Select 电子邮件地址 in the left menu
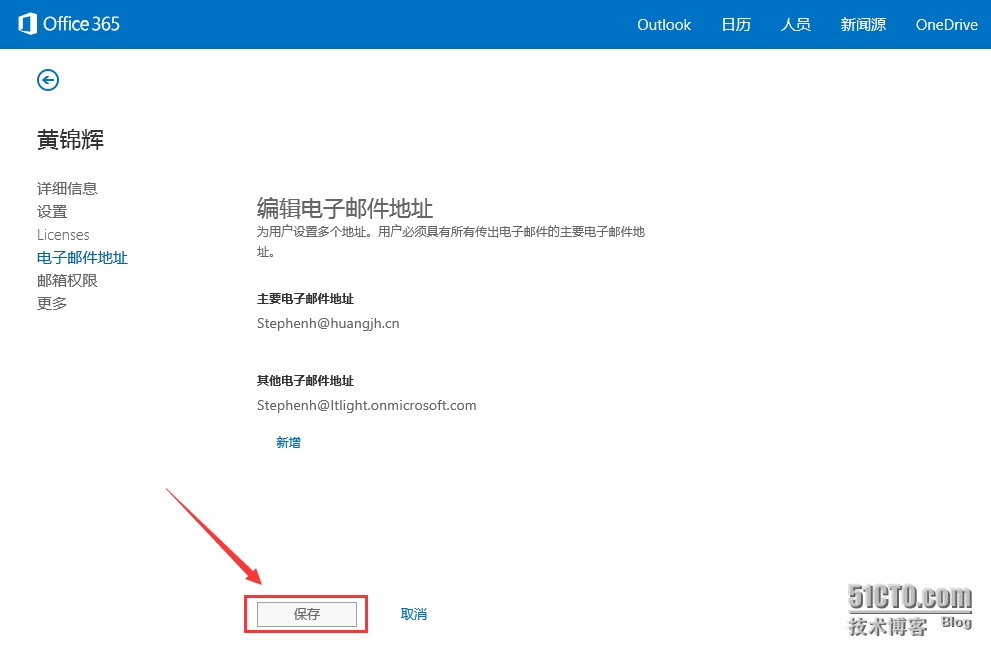This screenshot has width=991, height=655. point(82,257)
